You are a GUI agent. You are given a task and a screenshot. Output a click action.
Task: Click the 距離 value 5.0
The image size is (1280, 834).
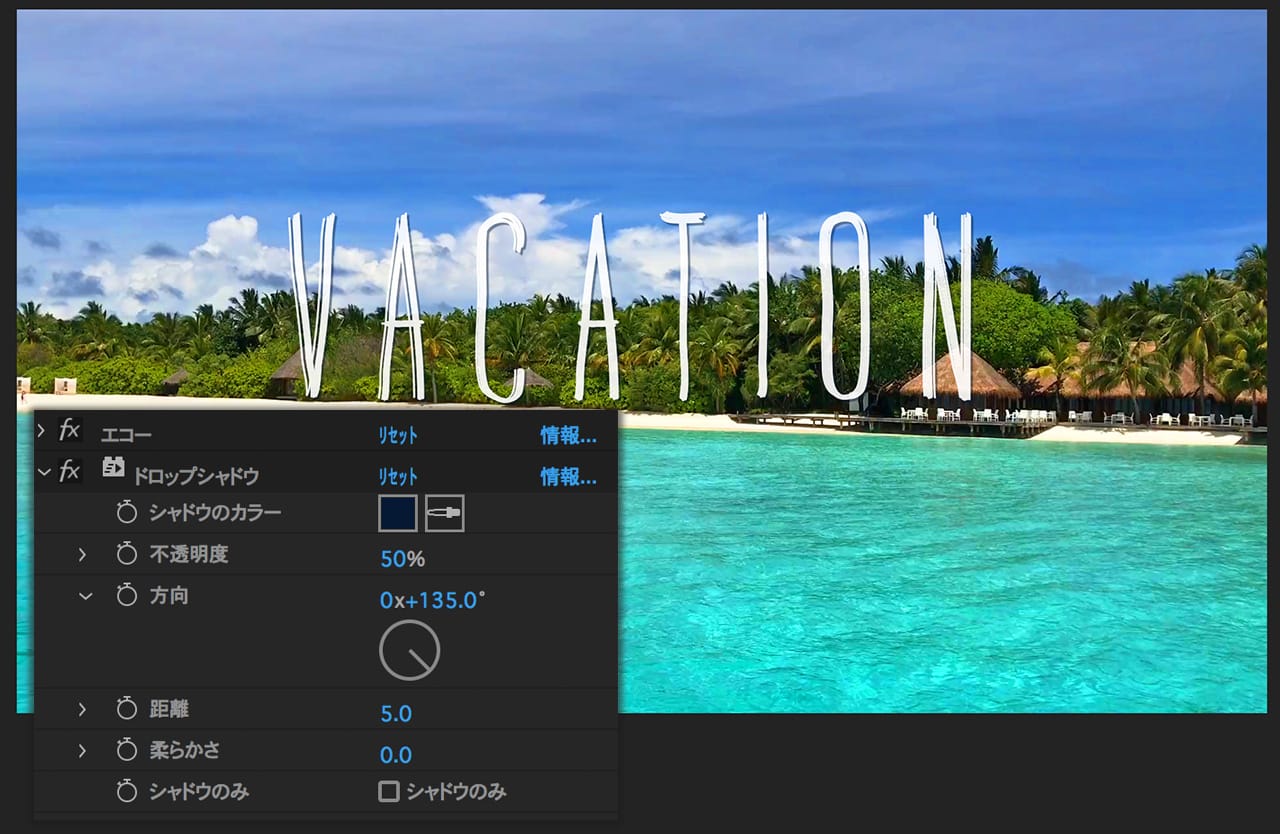point(396,714)
